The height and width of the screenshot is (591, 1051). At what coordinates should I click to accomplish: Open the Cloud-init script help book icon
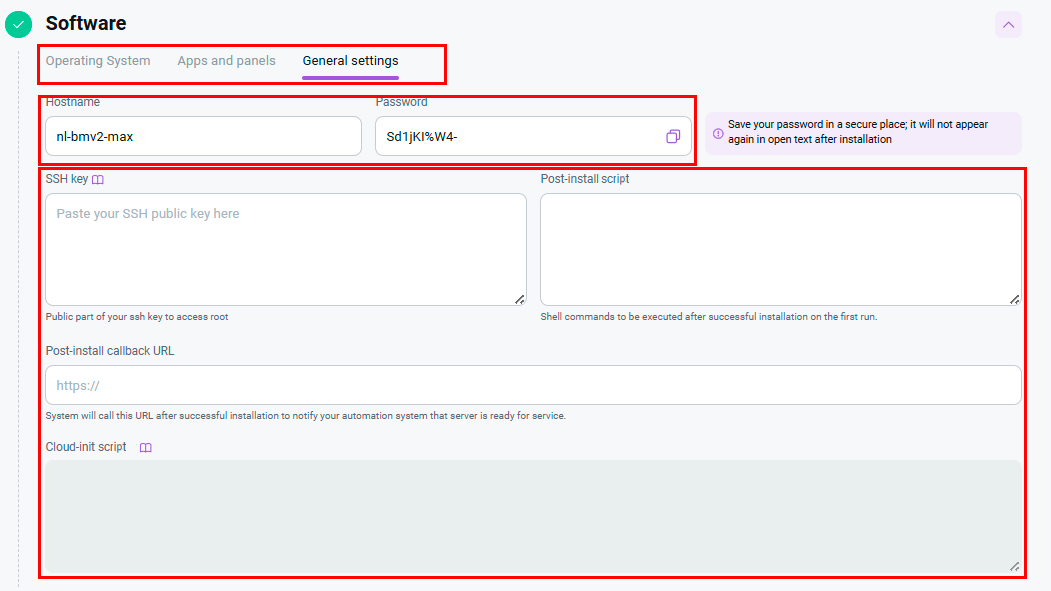pos(145,448)
